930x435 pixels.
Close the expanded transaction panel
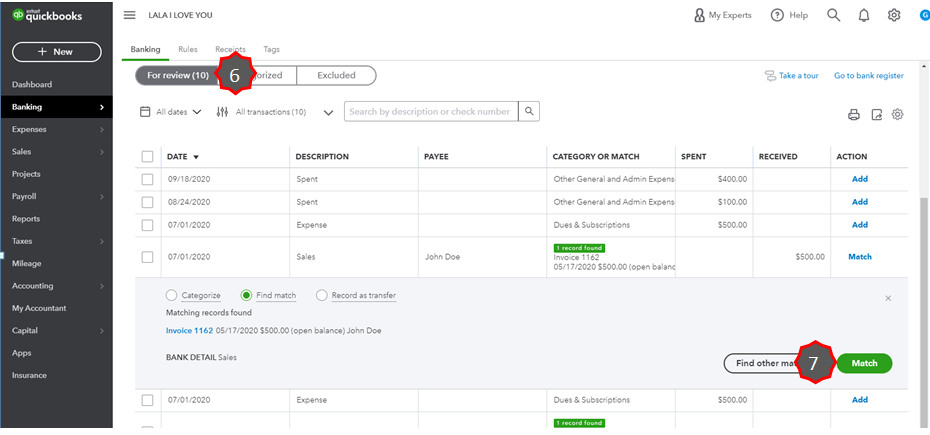click(x=888, y=298)
